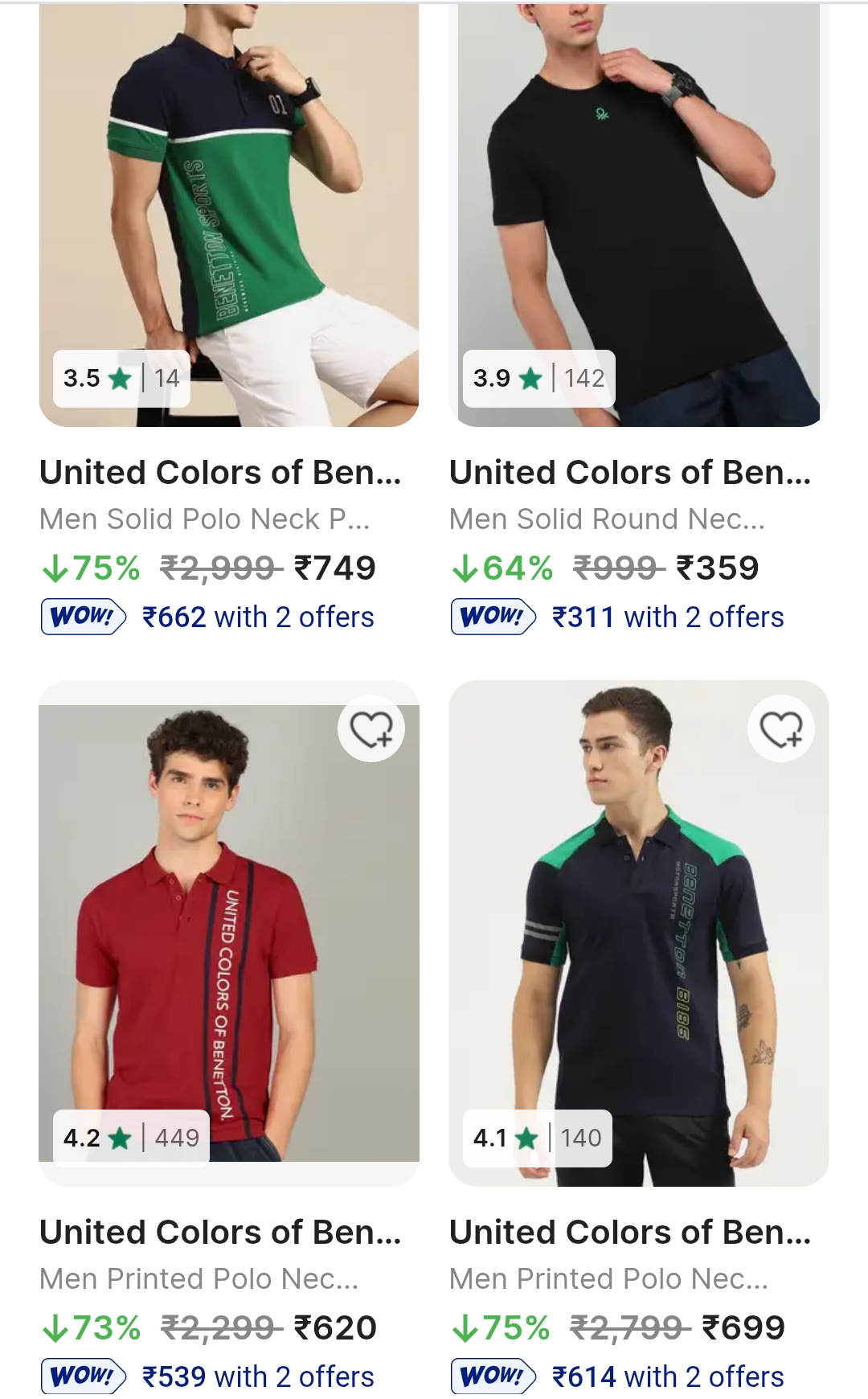The width and height of the screenshot is (868, 1399).
Task: View the red United Colors polo photo
Action: tap(229, 925)
